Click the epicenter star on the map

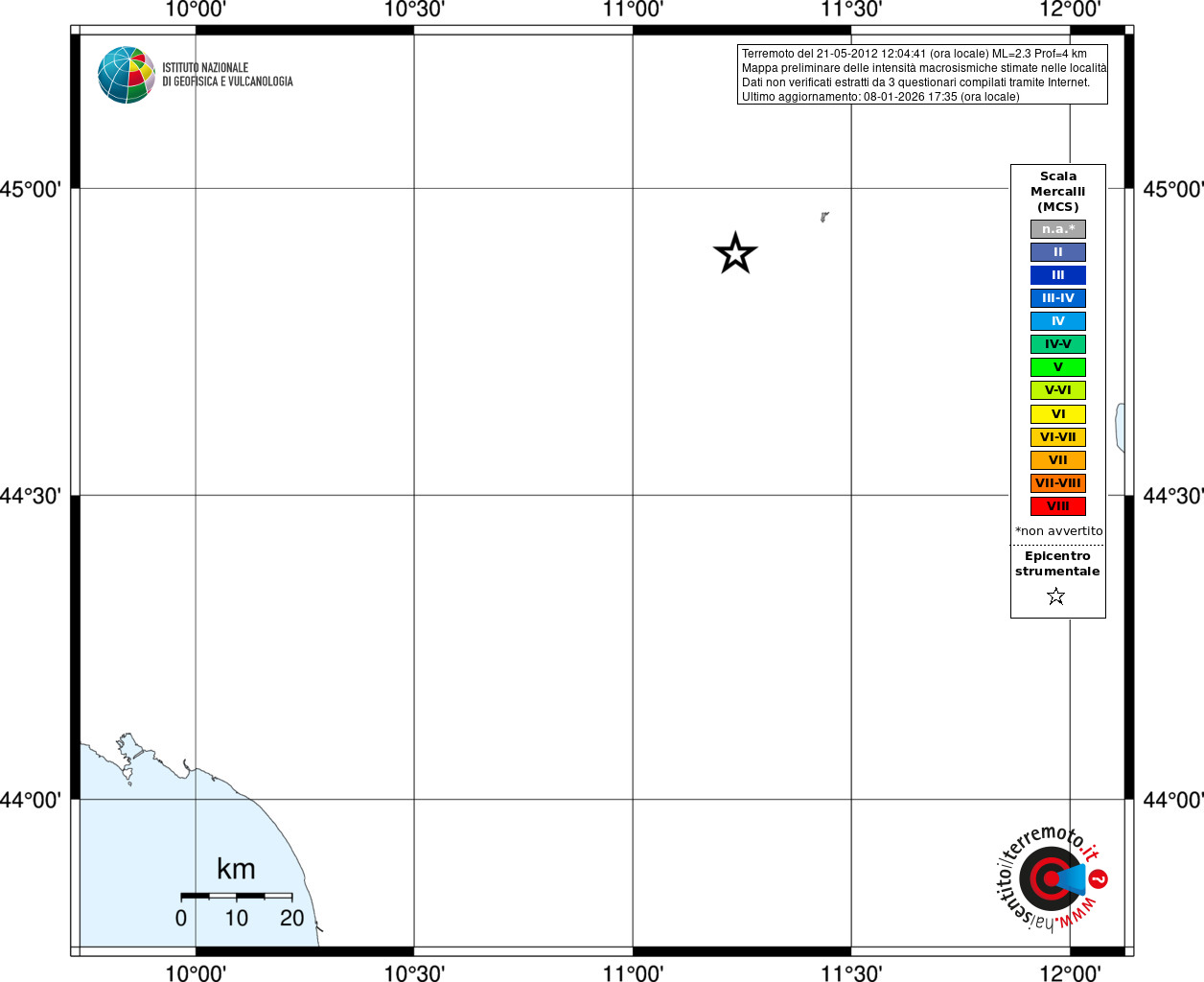pyautogui.click(x=735, y=253)
